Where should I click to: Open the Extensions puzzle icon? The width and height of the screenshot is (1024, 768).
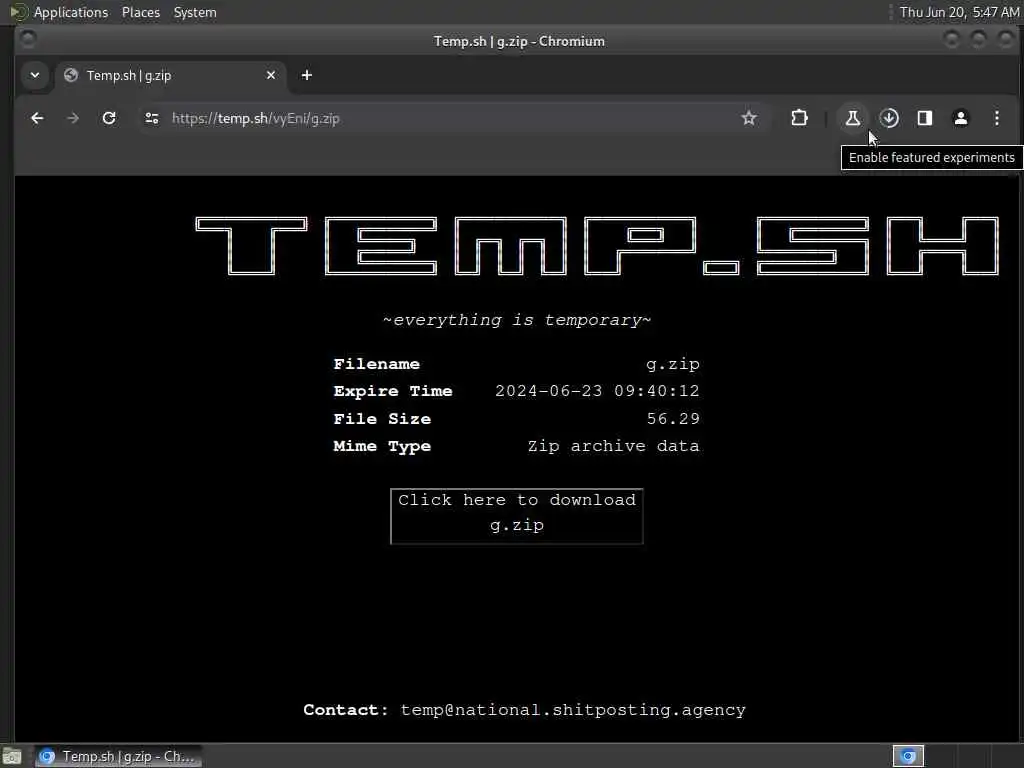tap(799, 118)
